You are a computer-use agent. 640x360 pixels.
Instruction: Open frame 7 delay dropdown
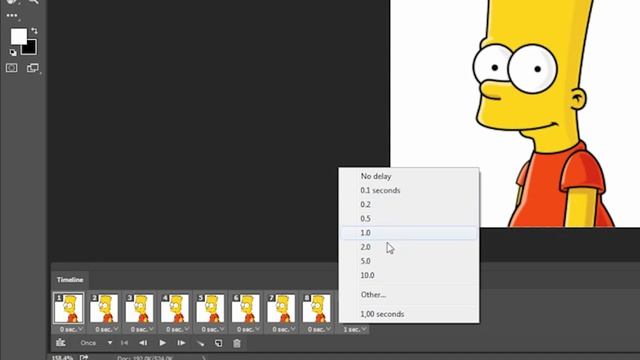click(284, 329)
